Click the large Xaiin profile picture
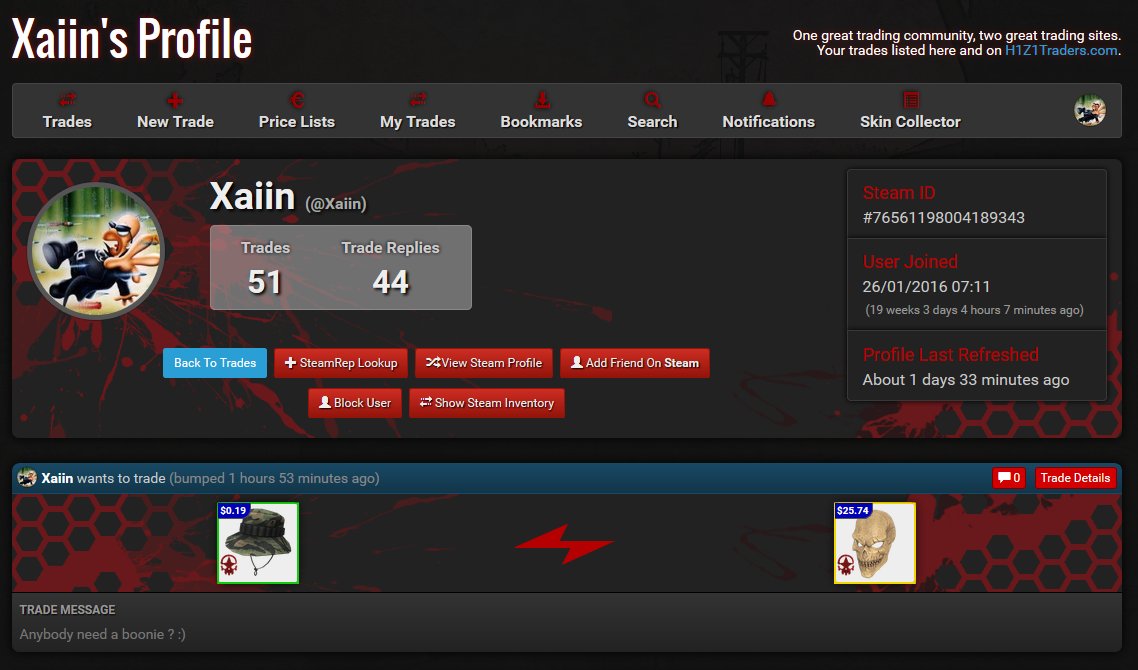 [x=96, y=251]
